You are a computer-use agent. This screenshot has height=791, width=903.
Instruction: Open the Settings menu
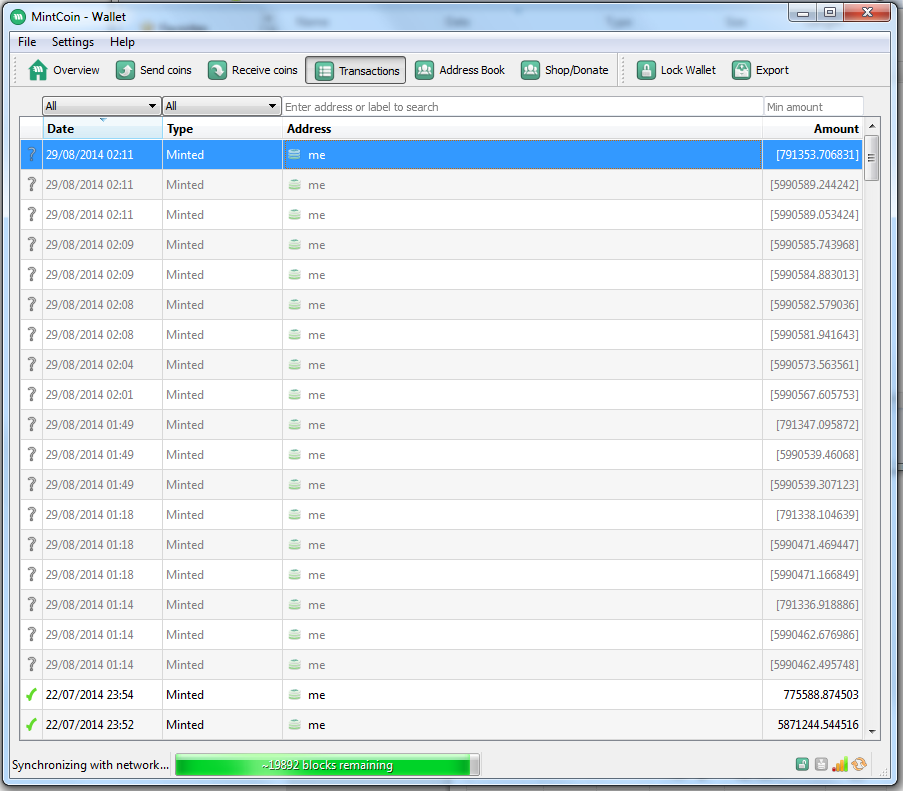[x=73, y=42]
